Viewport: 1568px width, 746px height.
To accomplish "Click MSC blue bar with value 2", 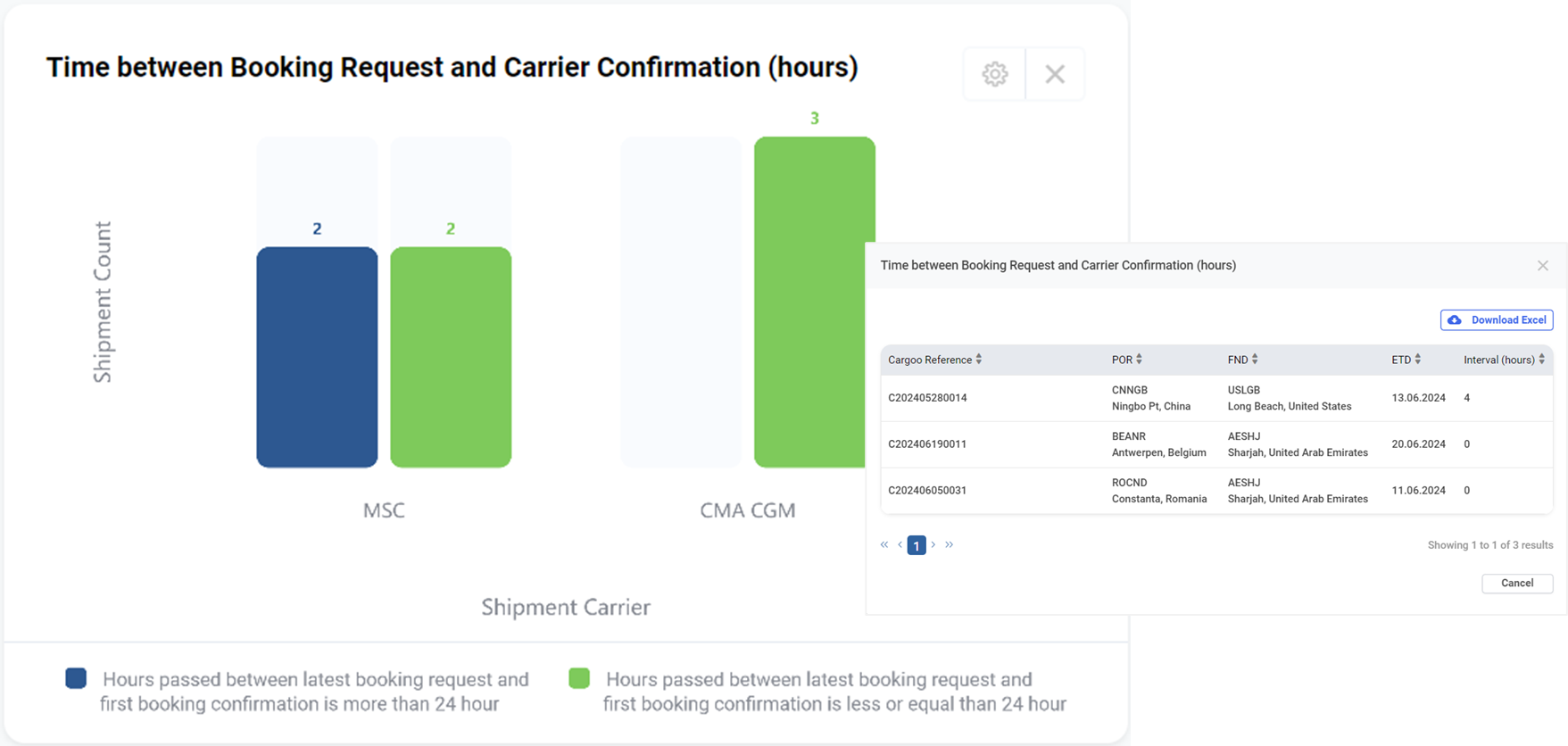I will pyautogui.click(x=317, y=357).
